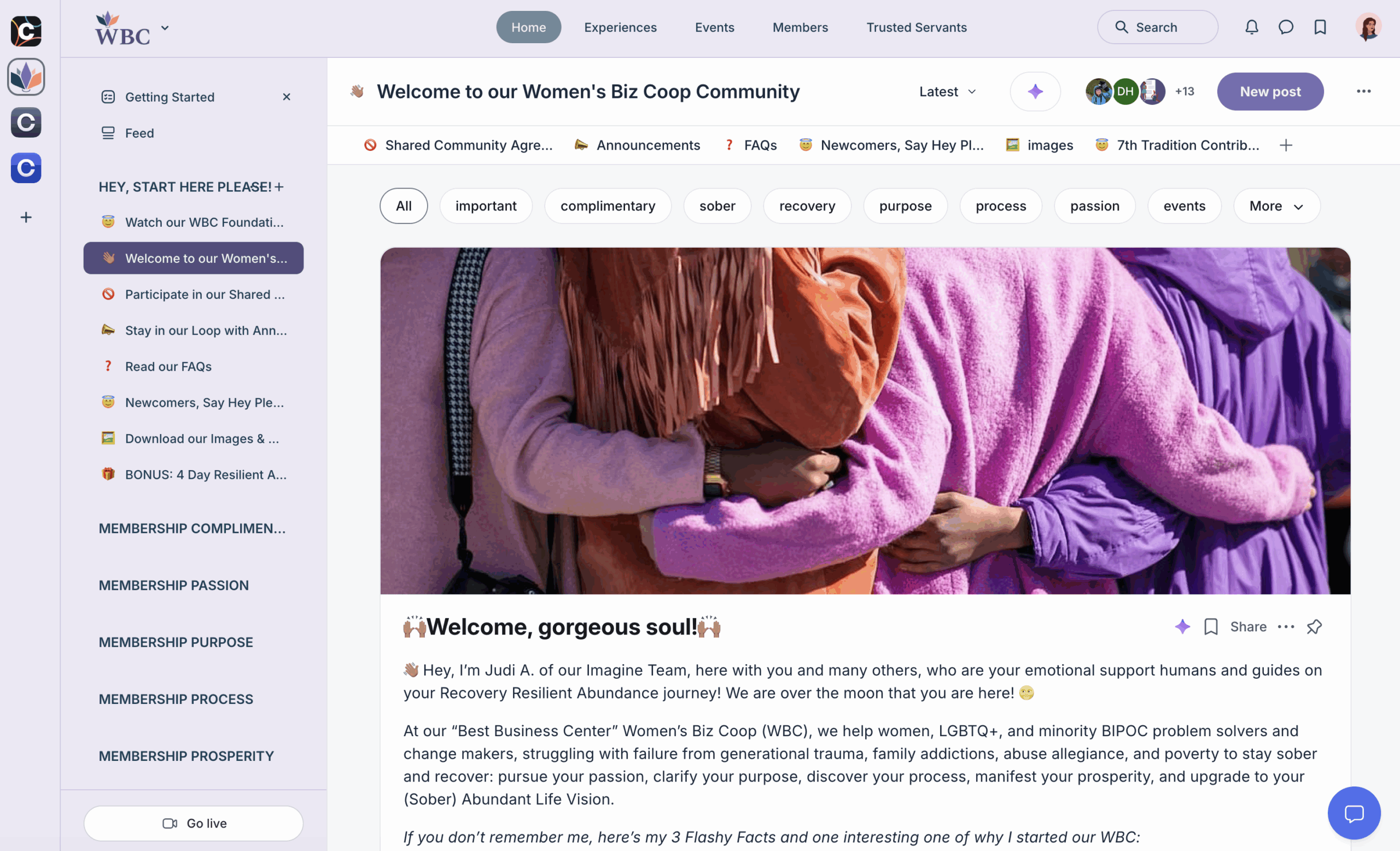Screen dimensions: 1400x851
Task: Filter posts by the sober tag
Action: pos(717,206)
